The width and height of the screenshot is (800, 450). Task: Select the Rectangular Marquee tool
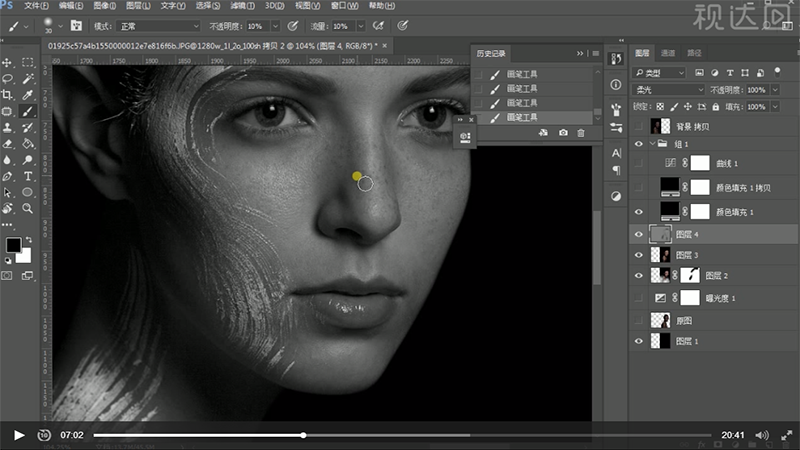(28, 62)
